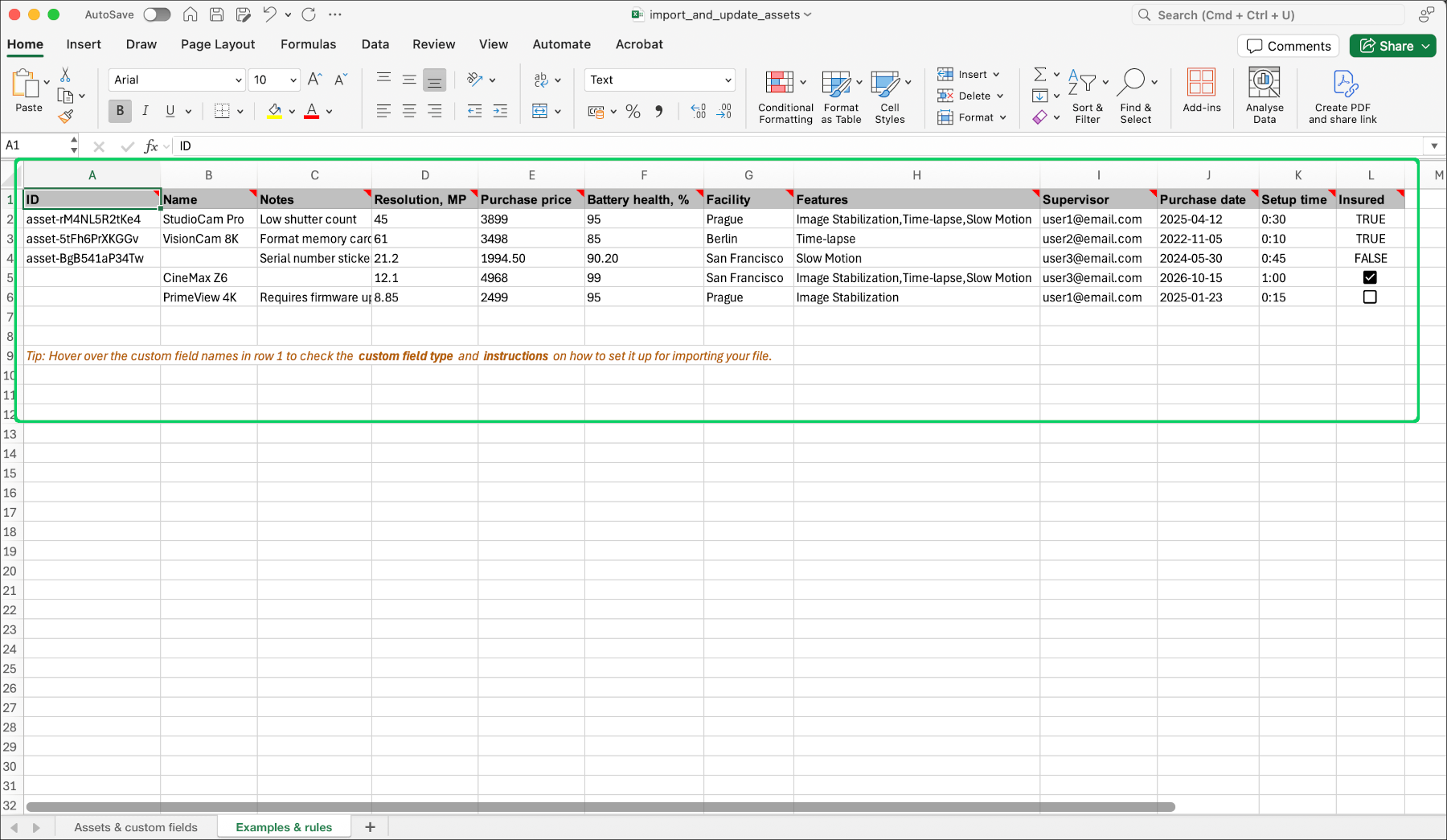
Task: Open the Comments pane
Action: click(1288, 46)
